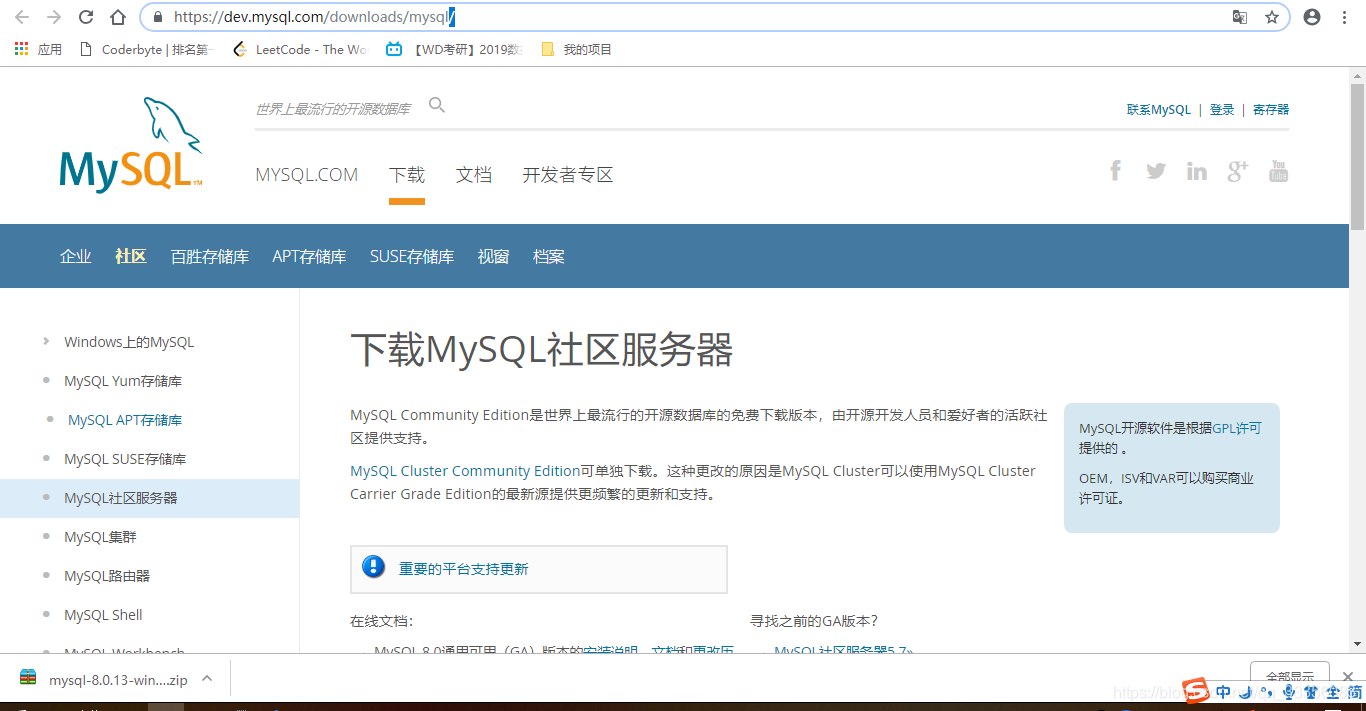Visit the MySQL Google+ icon
Image resolution: width=1366 pixels, height=711 pixels.
(1238, 171)
